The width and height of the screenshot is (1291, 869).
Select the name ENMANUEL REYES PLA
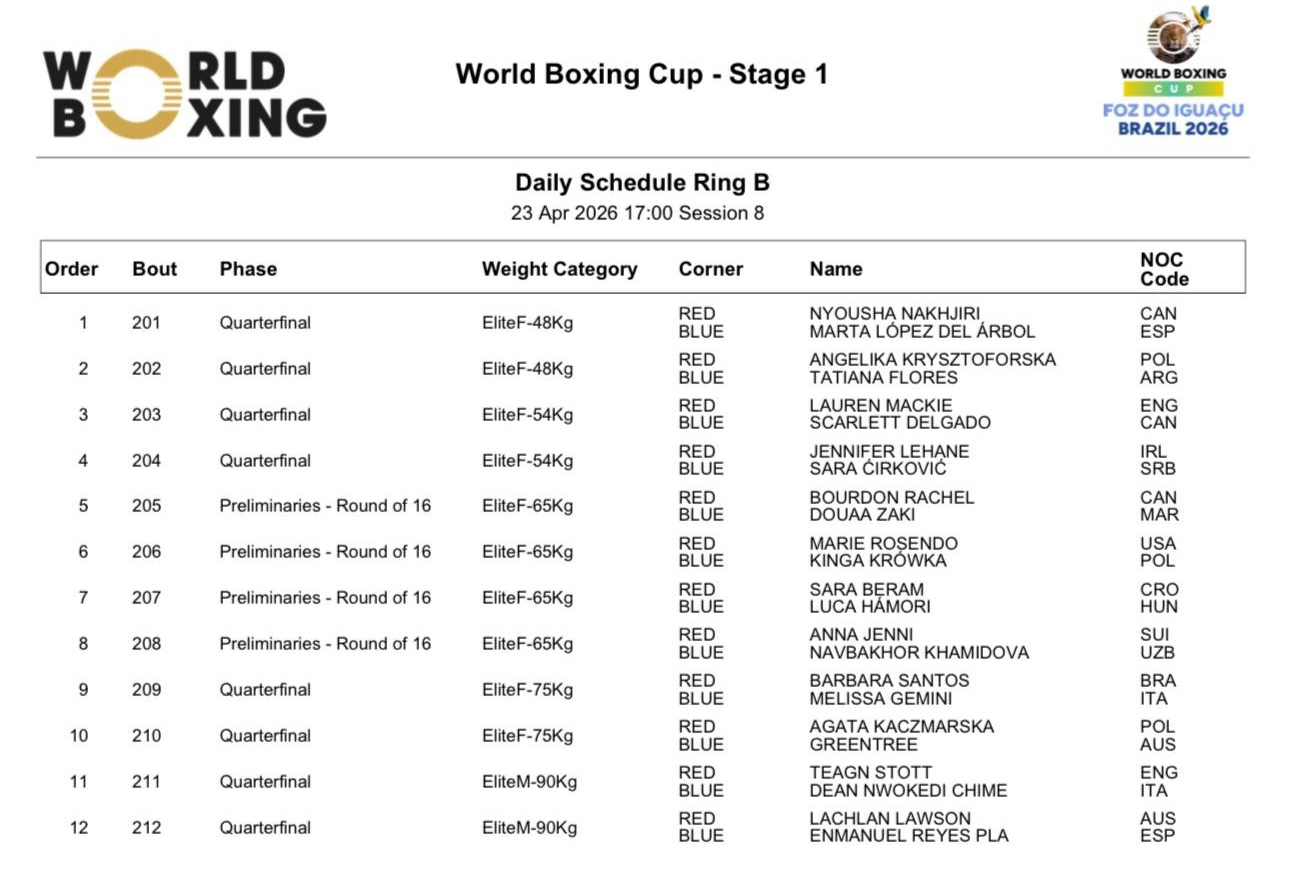[x=908, y=836]
